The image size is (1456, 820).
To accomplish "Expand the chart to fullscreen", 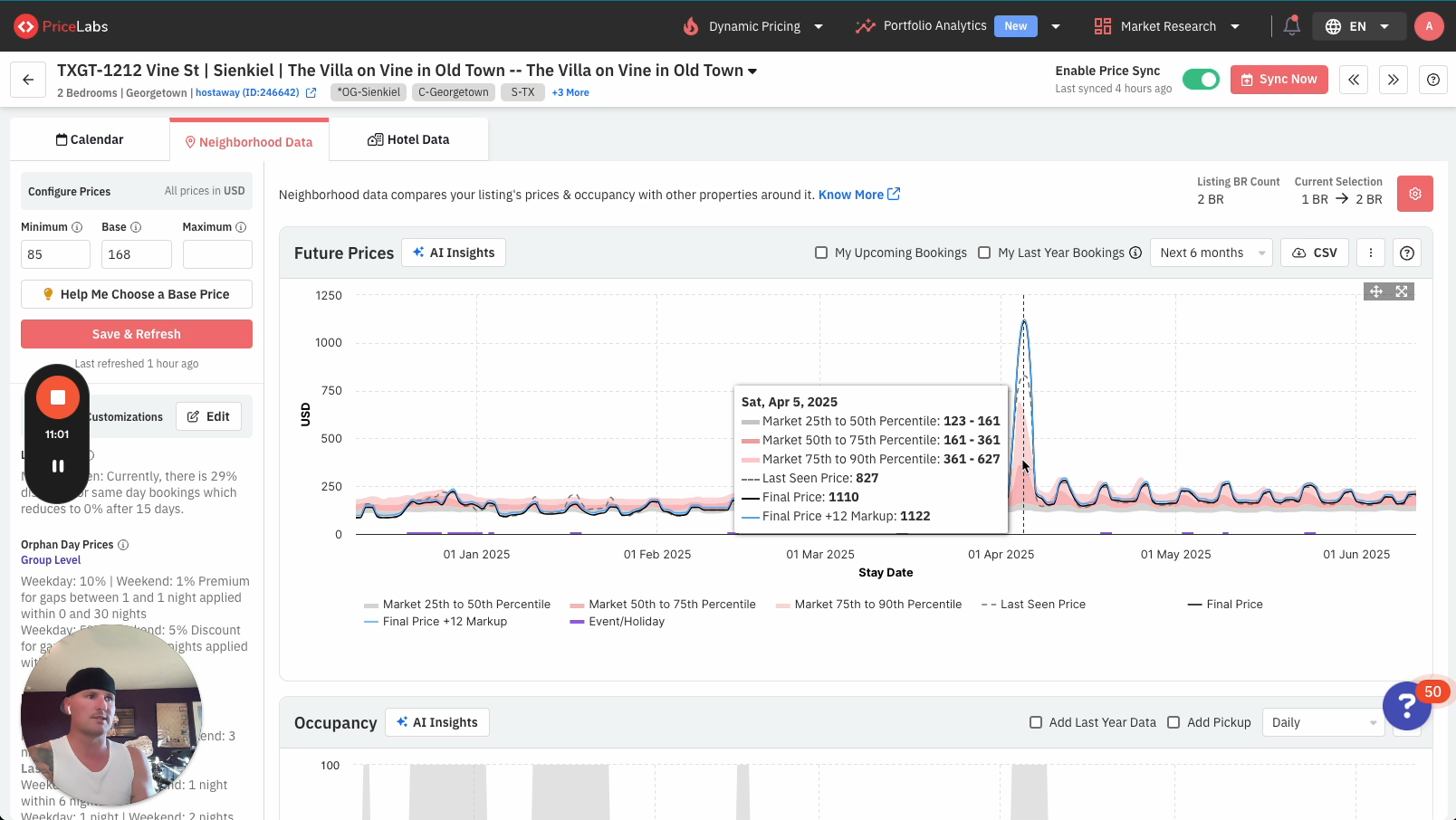I will coord(1402,291).
